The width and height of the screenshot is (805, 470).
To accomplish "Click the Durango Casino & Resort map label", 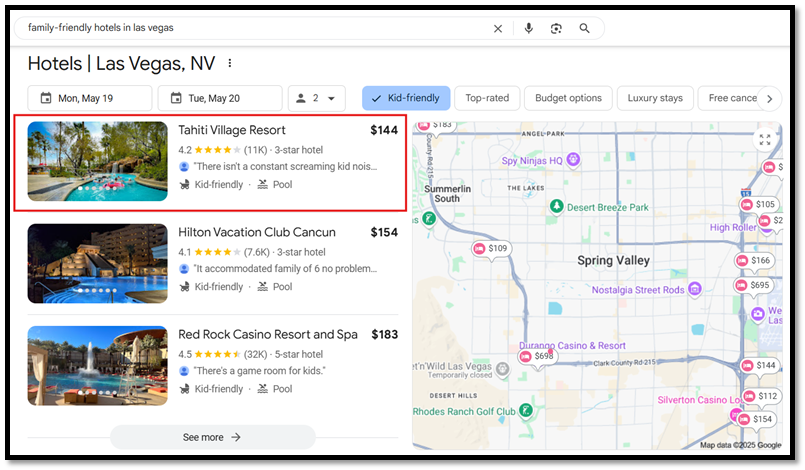I will (572, 346).
